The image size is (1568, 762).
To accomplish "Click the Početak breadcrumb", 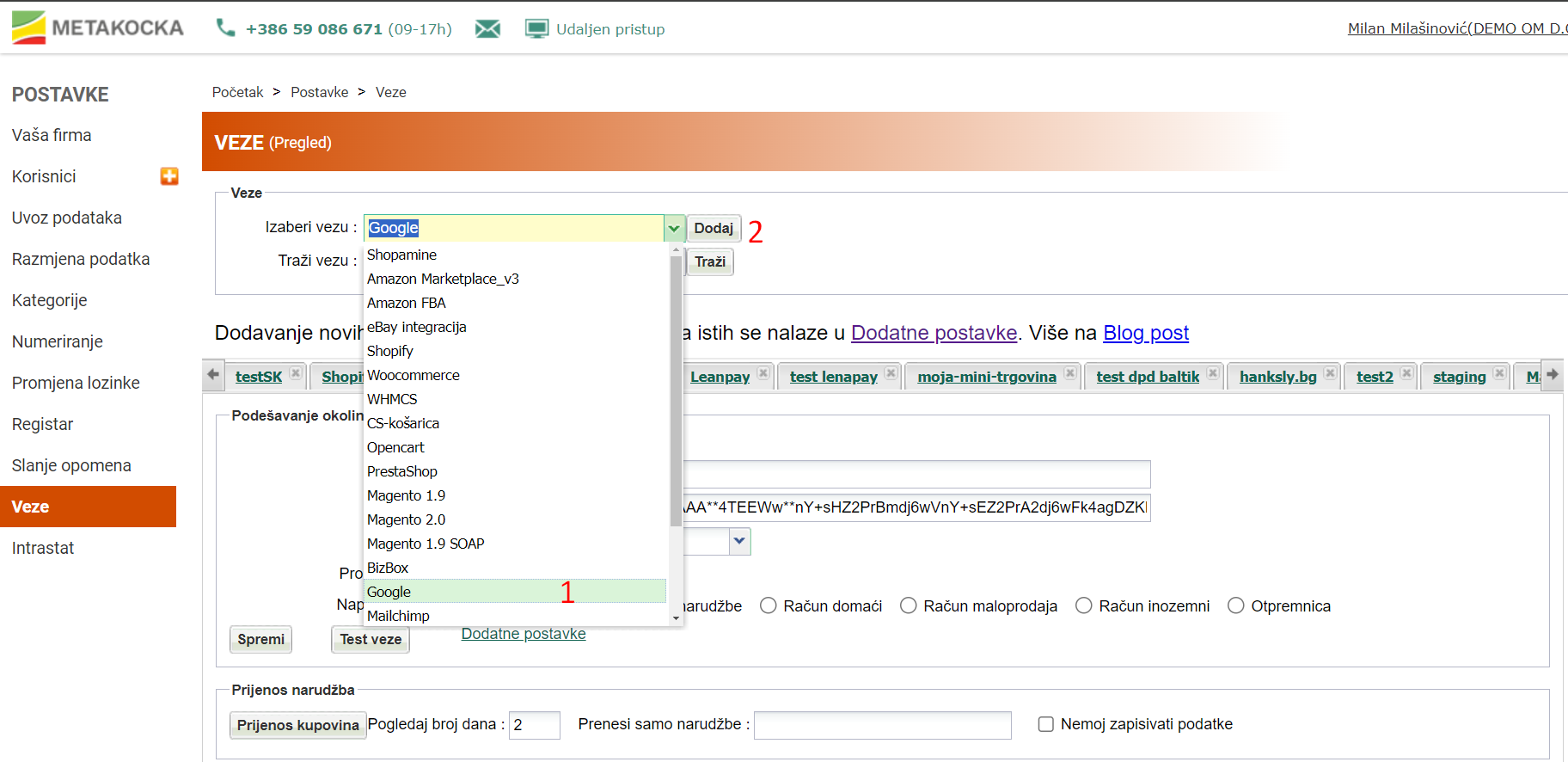I will click(x=238, y=92).
